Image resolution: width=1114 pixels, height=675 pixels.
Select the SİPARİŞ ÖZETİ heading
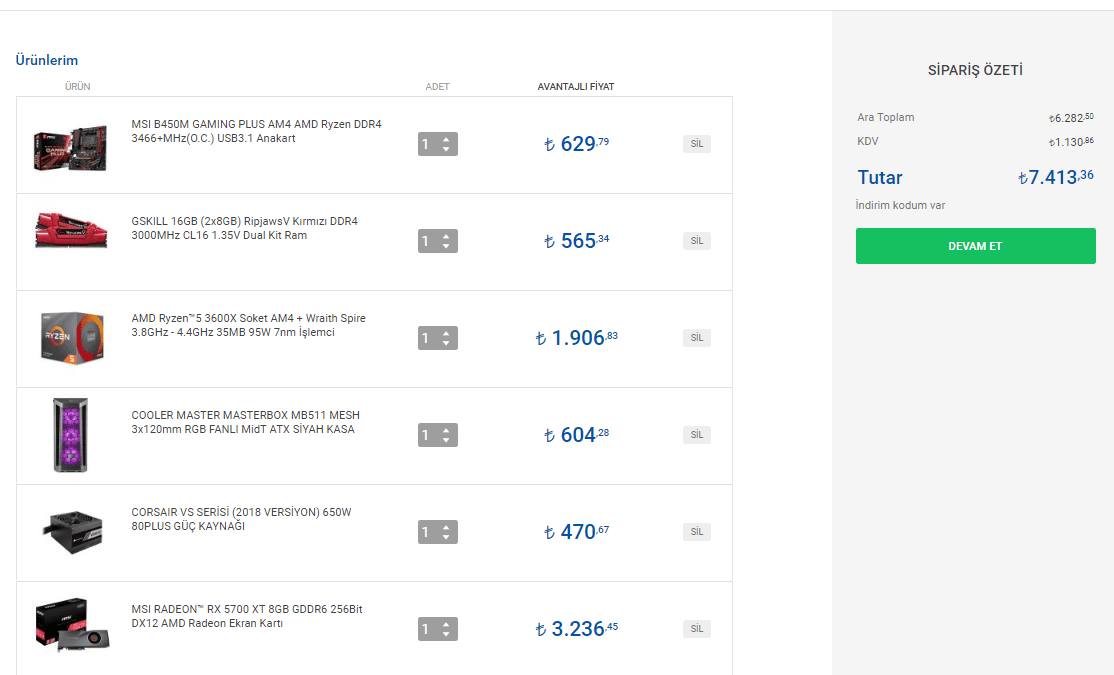pos(975,70)
